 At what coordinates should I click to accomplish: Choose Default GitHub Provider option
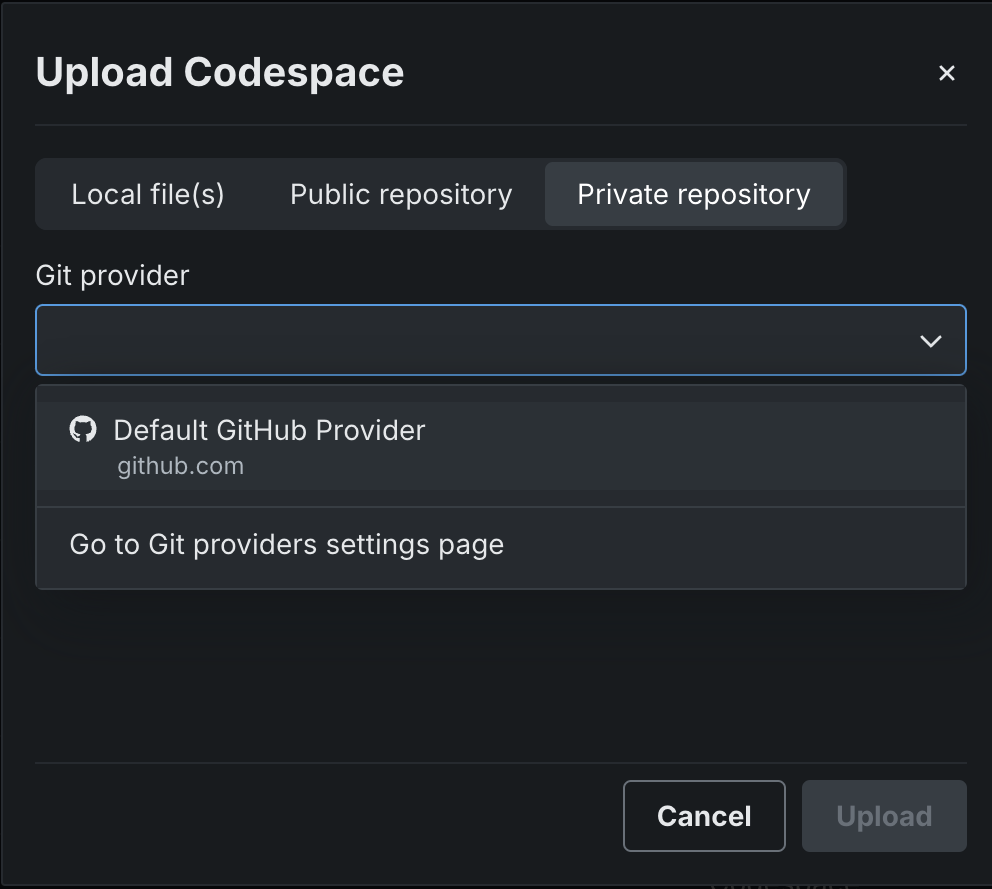pos(269,431)
